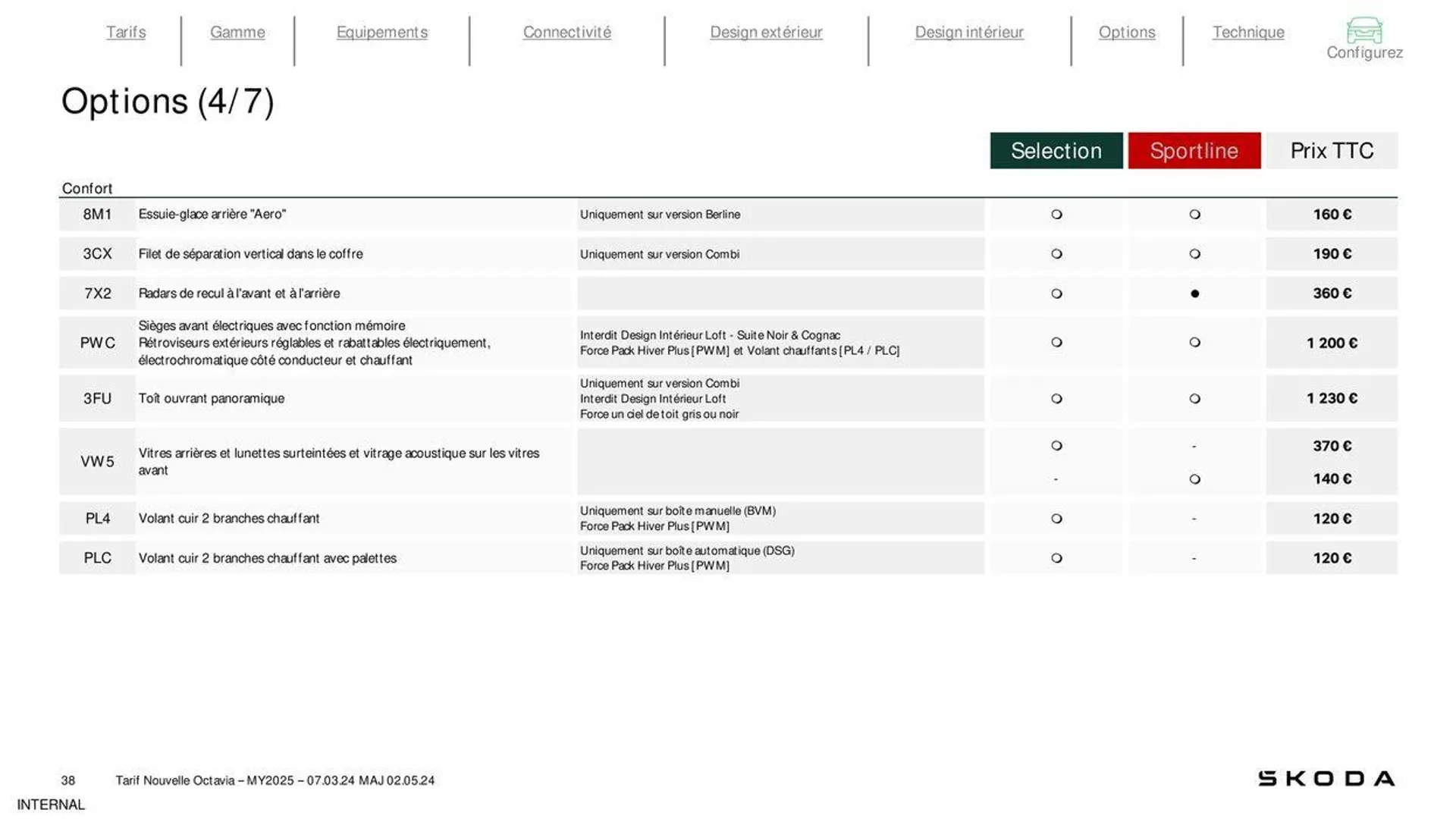Select 7X2 circle under Selection
Screen dimensions: 1456x819
pos(1056,293)
